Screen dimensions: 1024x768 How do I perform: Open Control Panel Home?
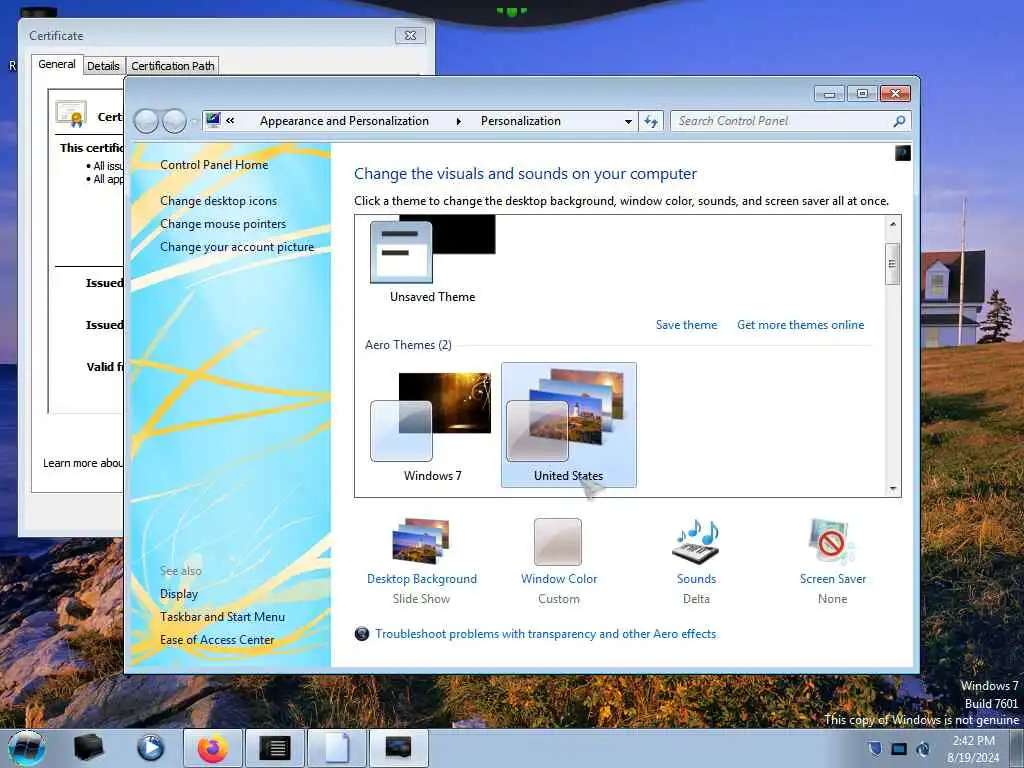tap(214, 165)
